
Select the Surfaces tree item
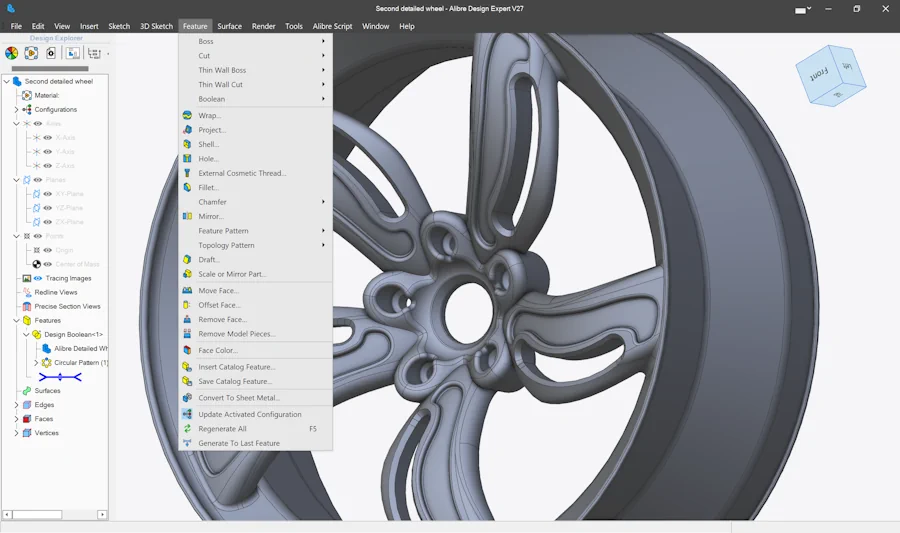(47, 391)
